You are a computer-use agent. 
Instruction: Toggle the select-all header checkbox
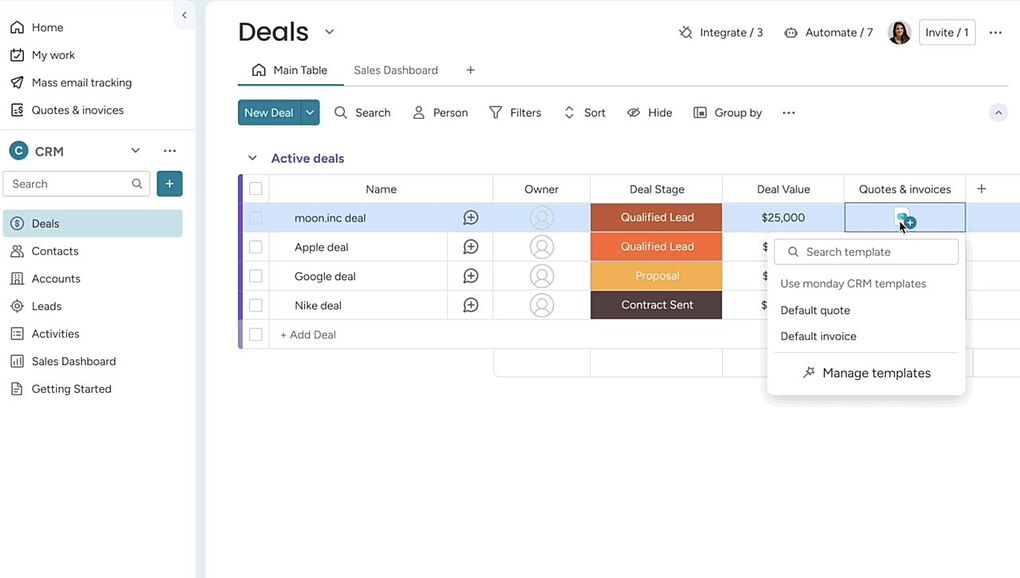coord(256,189)
